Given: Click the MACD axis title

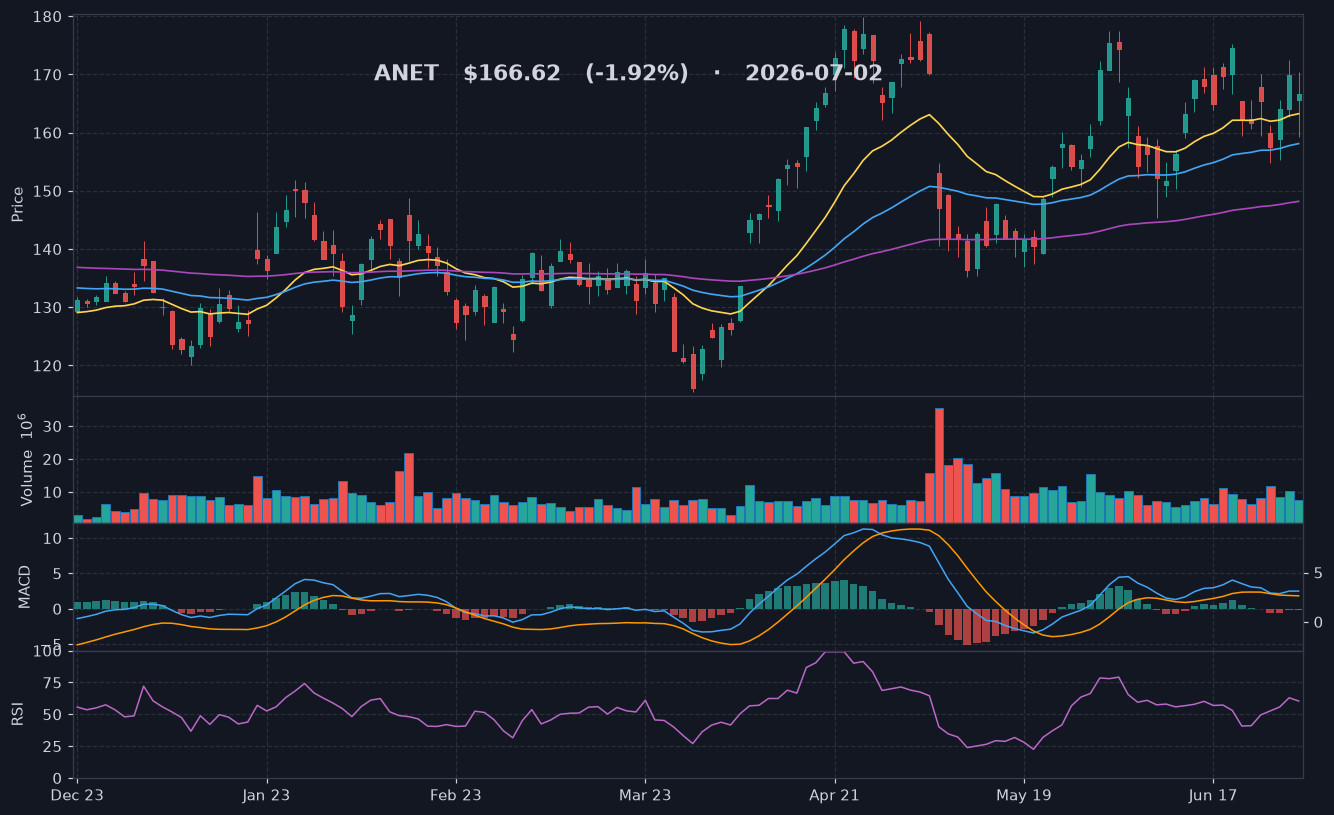Looking at the screenshot, I should click(25, 587).
